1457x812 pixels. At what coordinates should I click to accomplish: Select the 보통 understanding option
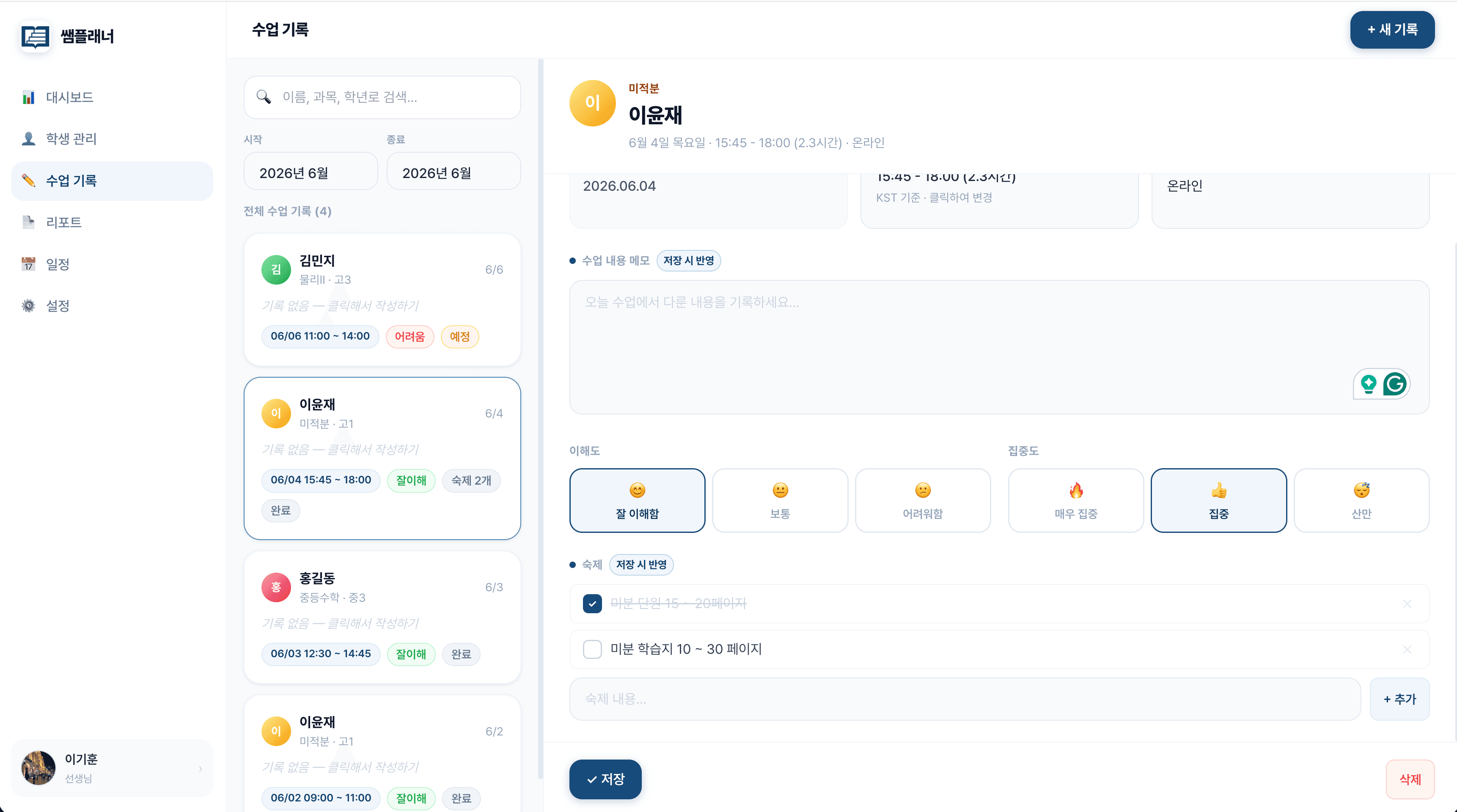point(780,500)
